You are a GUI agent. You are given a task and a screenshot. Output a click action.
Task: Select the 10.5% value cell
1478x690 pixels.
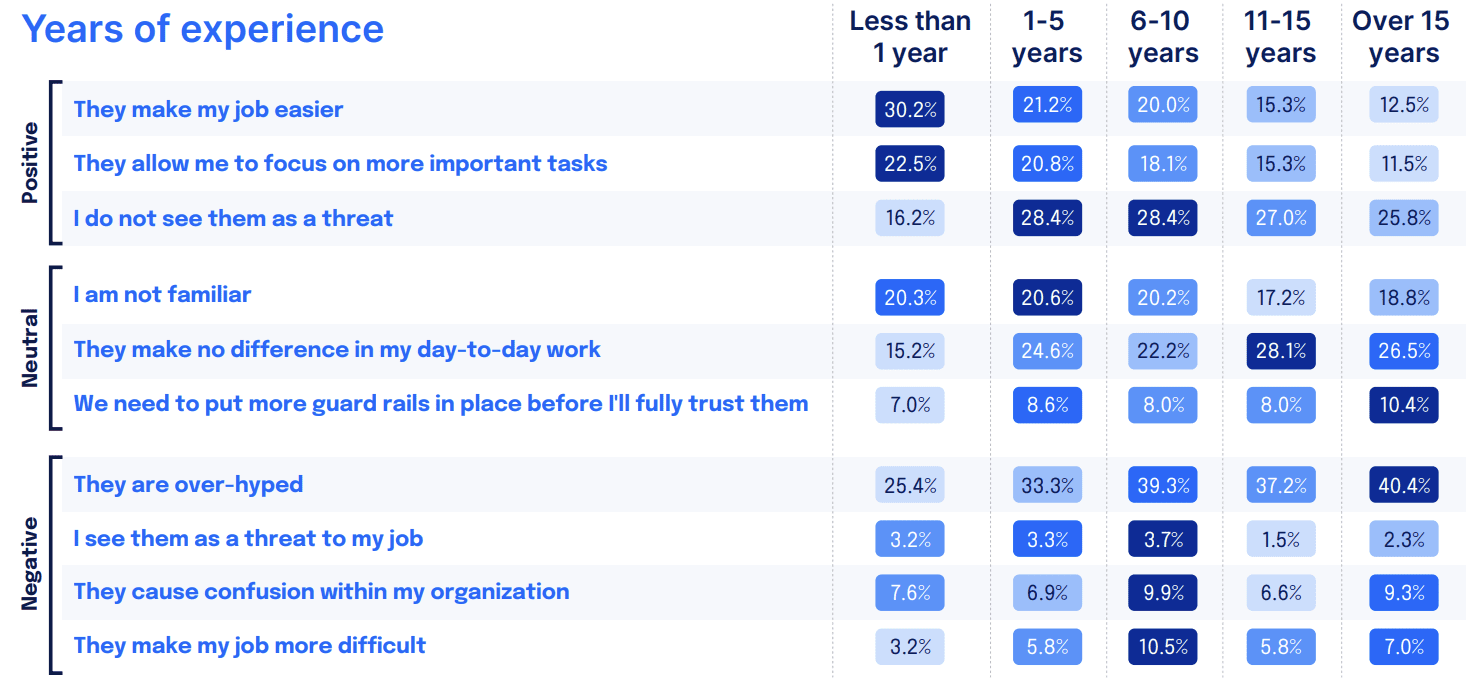click(1163, 646)
